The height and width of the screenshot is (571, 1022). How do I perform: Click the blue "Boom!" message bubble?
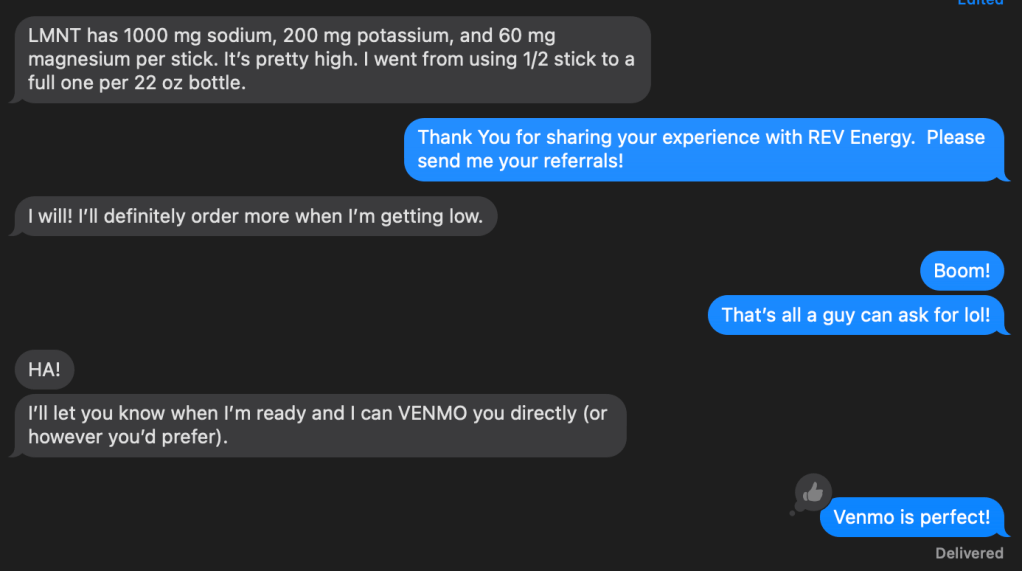(x=961, y=271)
